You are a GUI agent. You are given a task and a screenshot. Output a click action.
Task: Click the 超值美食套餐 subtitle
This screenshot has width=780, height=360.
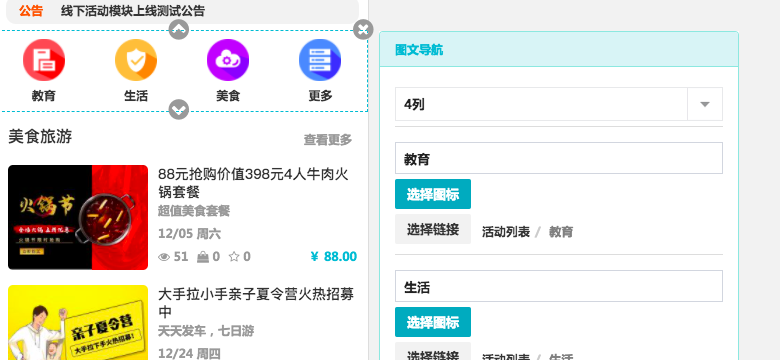pyautogui.click(x=194, y=211)
